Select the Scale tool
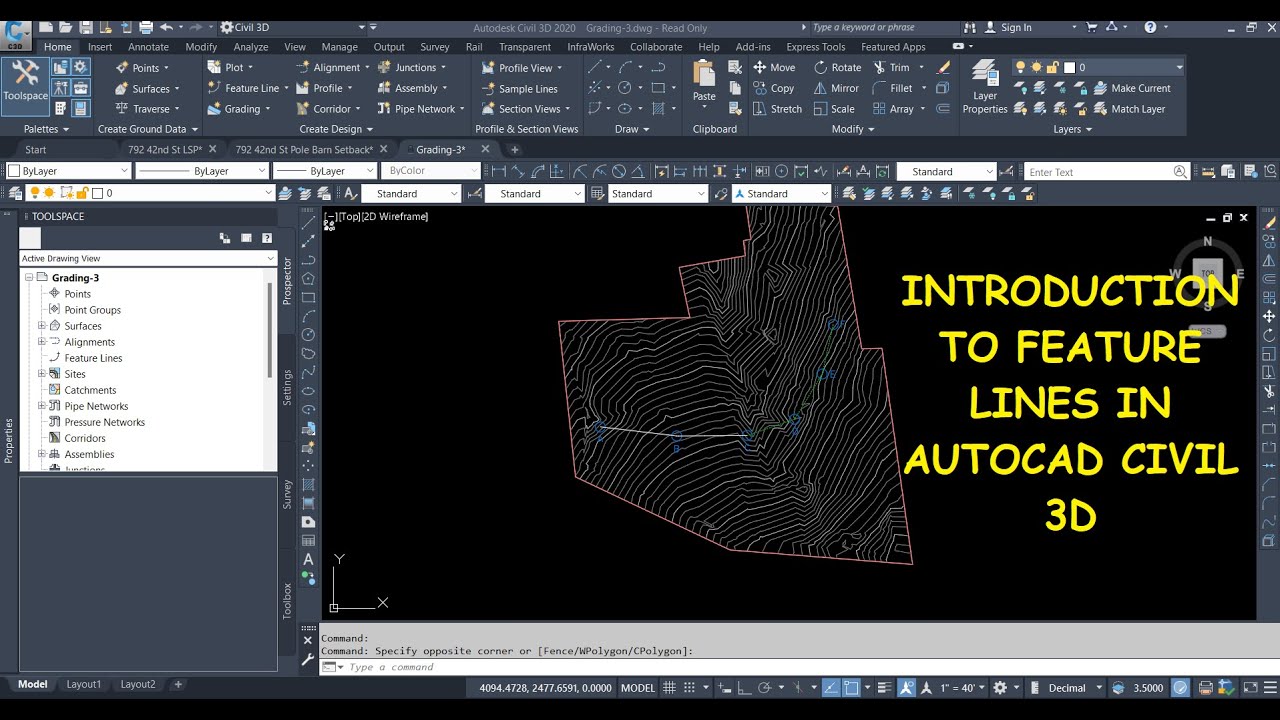Screen dimensions: 1280x720 pyautogui.click(x=834, y=109)
